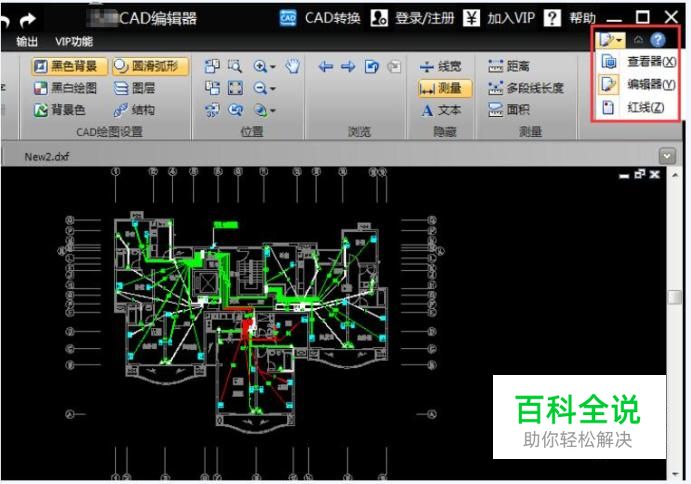Toggle 黑白绘图 black-and-white drawing

65,88
